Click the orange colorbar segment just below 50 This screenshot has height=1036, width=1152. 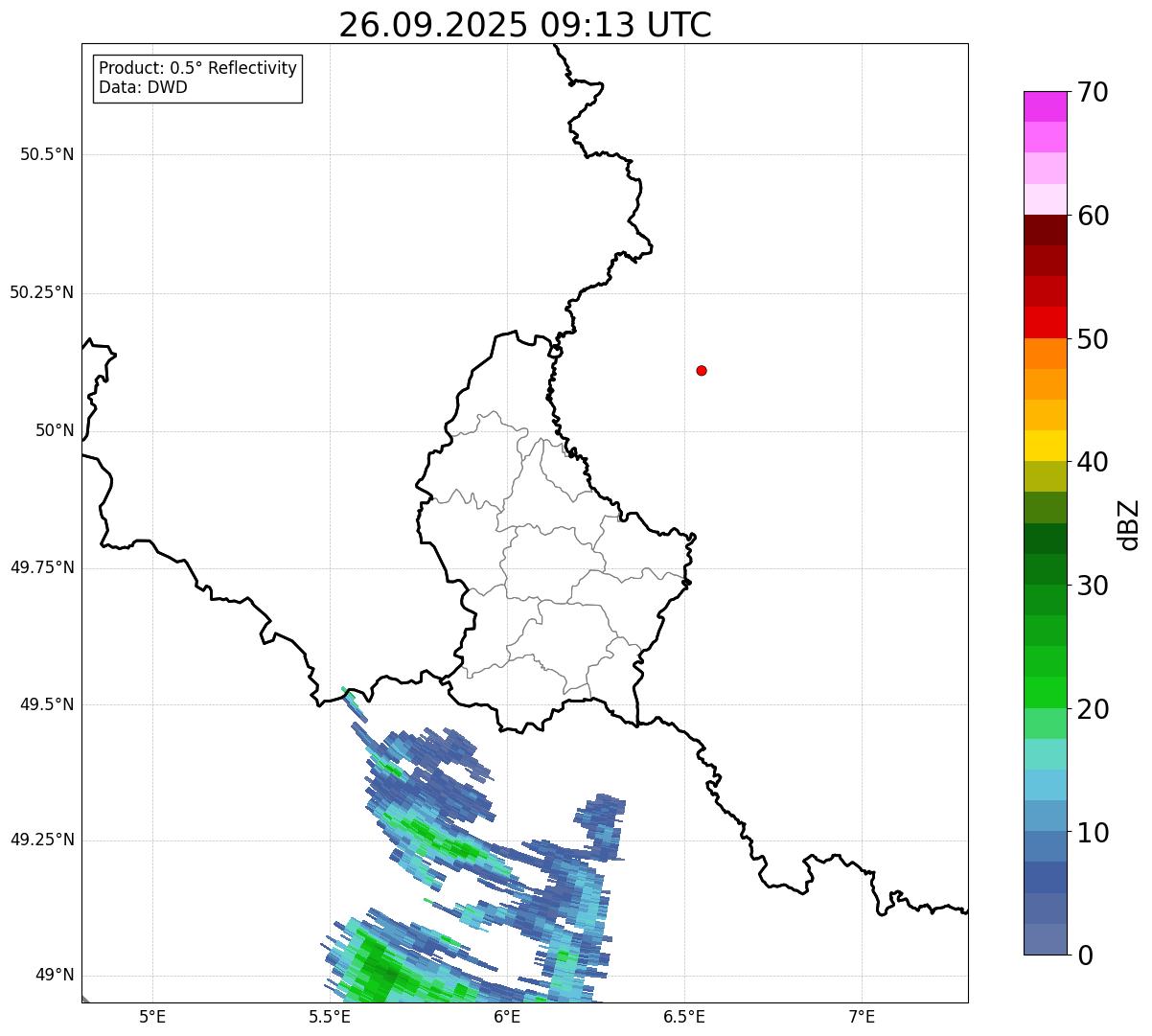click(1045, 354)
